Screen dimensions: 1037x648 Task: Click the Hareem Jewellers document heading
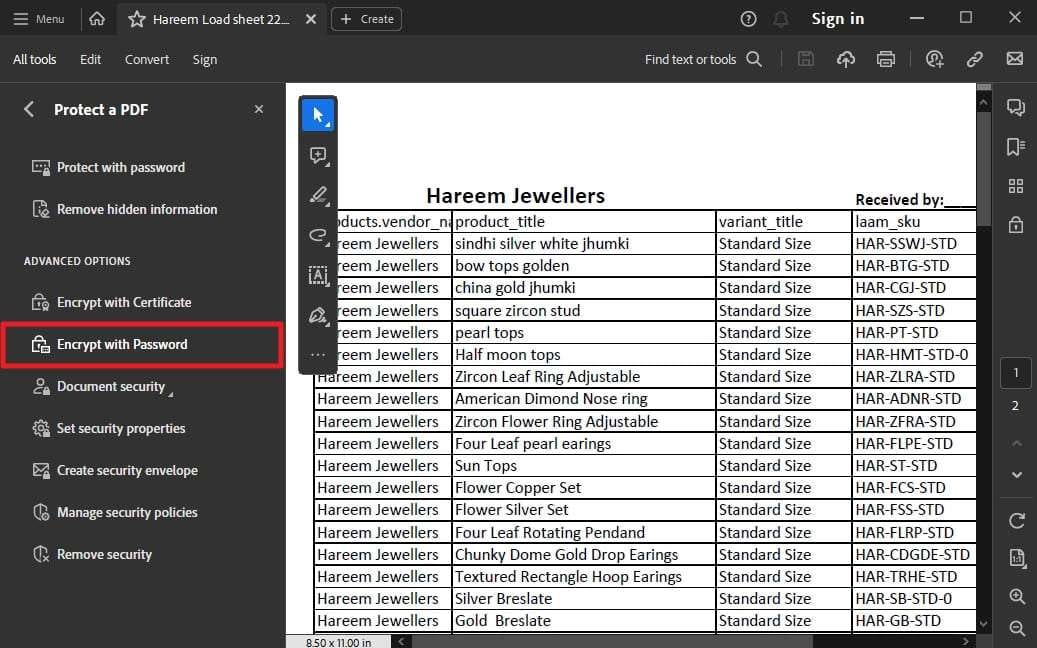(515, 196)
